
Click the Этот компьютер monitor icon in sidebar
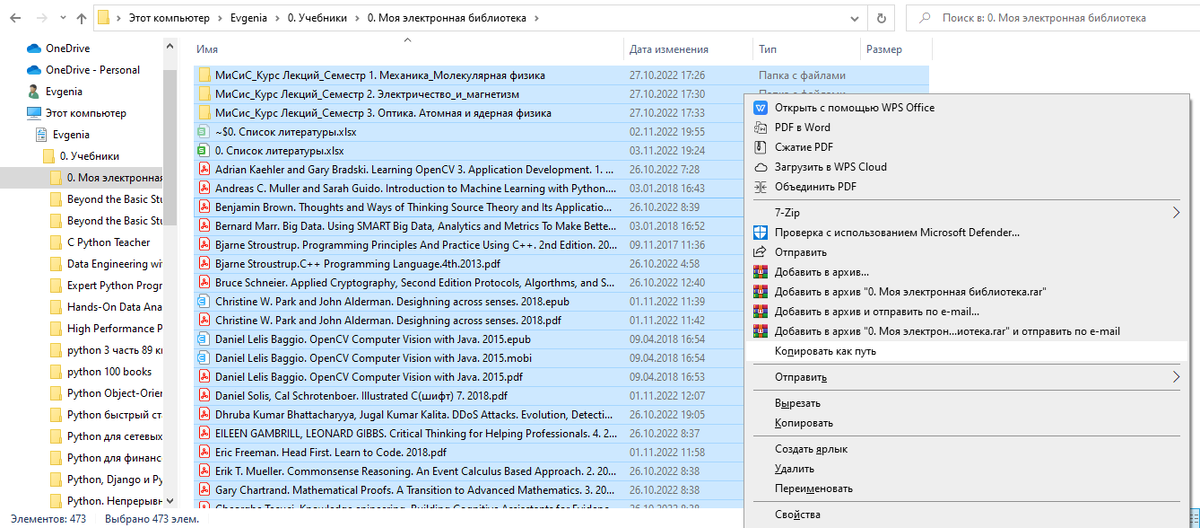pyautogui.click(x=34, y=114)
